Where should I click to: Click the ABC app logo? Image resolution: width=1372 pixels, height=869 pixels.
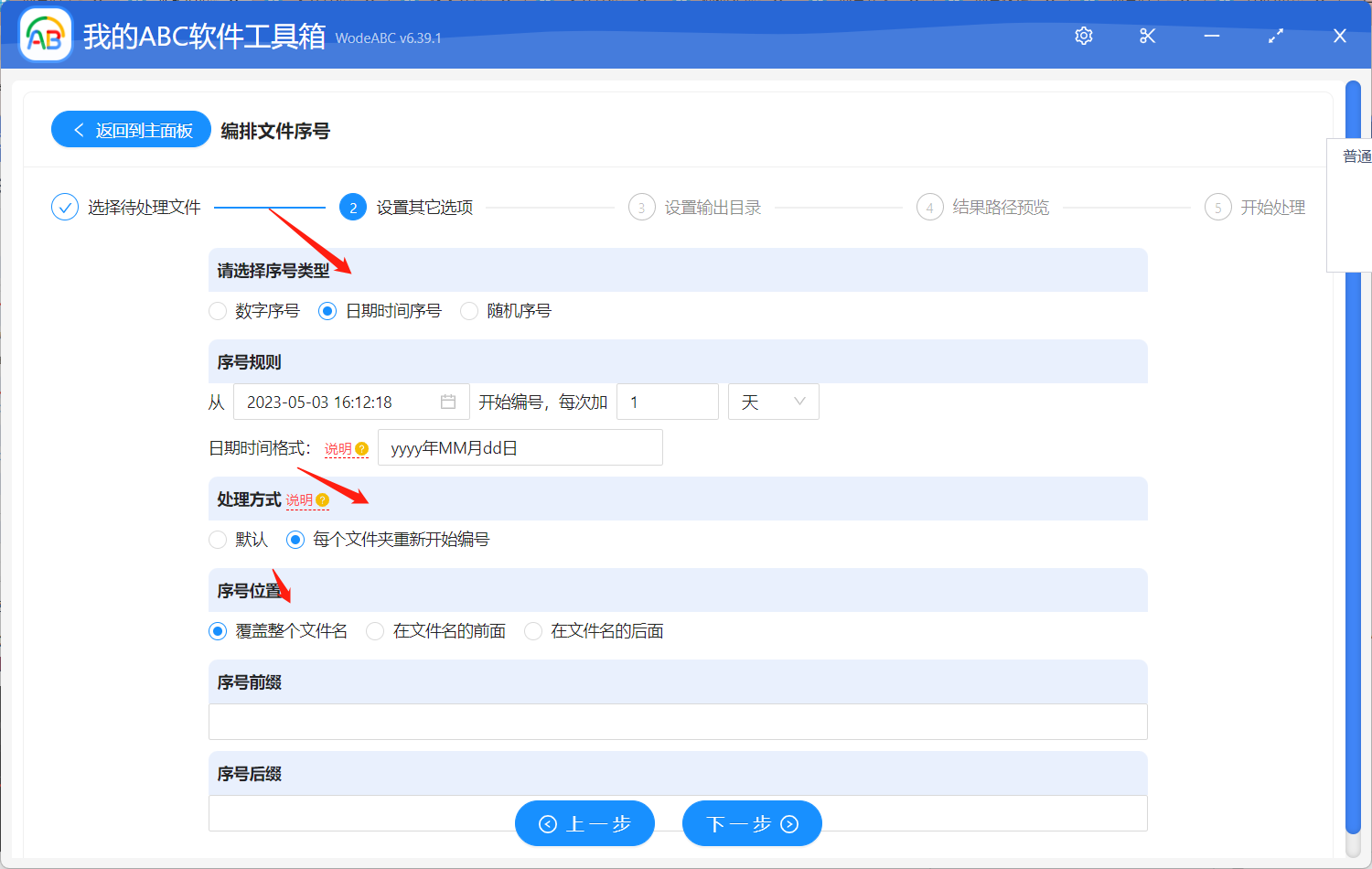[x=45, y=35]
